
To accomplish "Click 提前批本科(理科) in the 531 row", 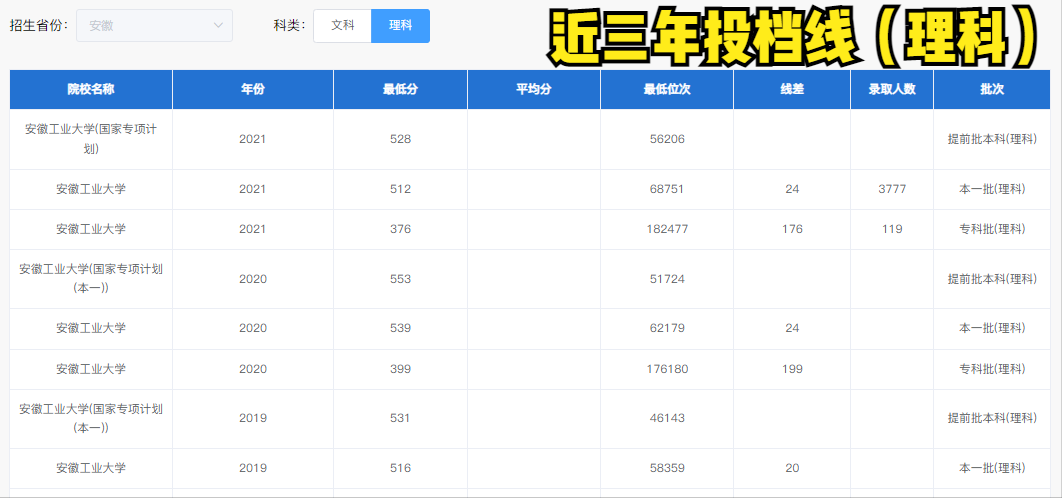I will coord(992,418).
